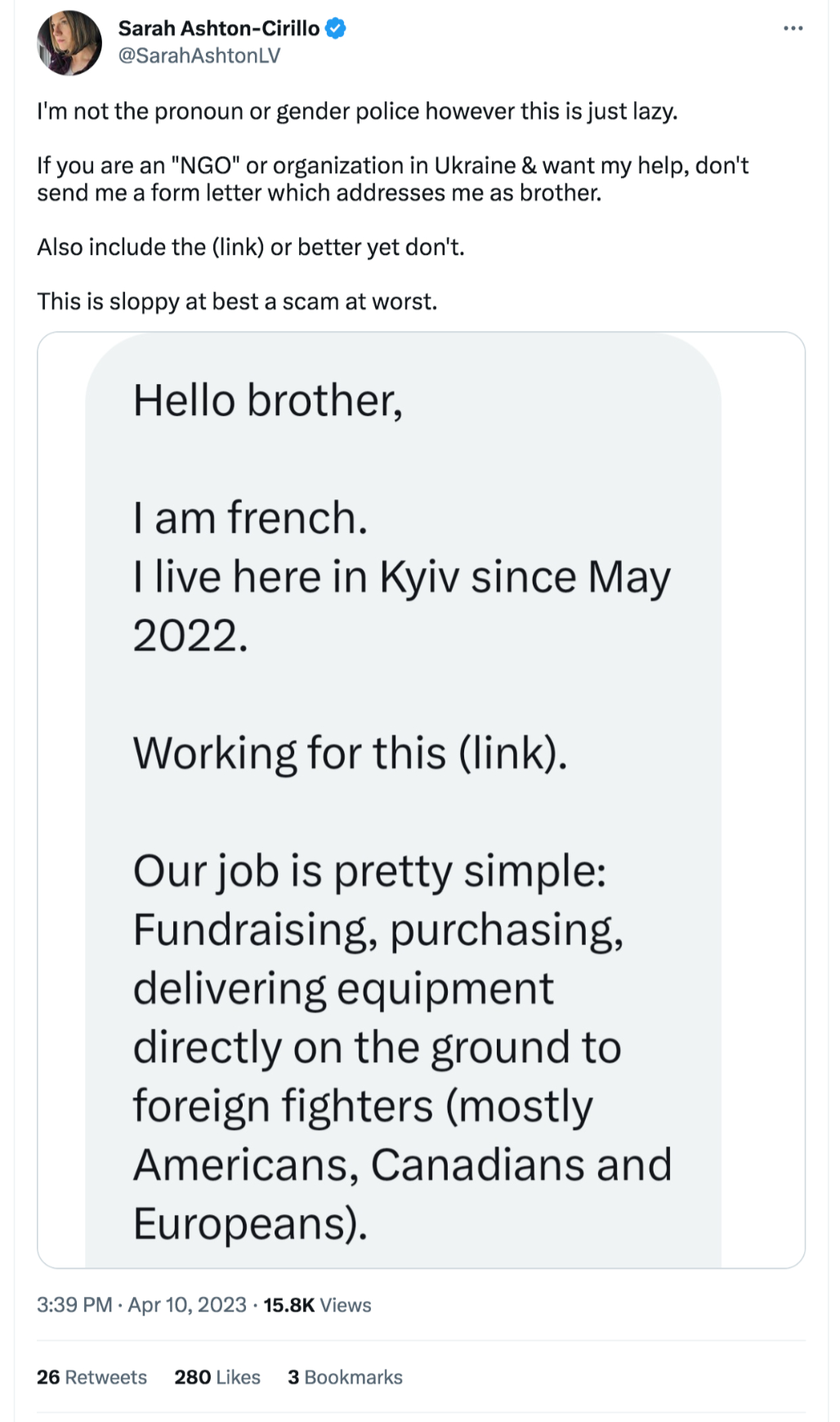This screenshot has height=1422, width=840.
Task: View the 26 Retweets list
Action: (92, 1377)
